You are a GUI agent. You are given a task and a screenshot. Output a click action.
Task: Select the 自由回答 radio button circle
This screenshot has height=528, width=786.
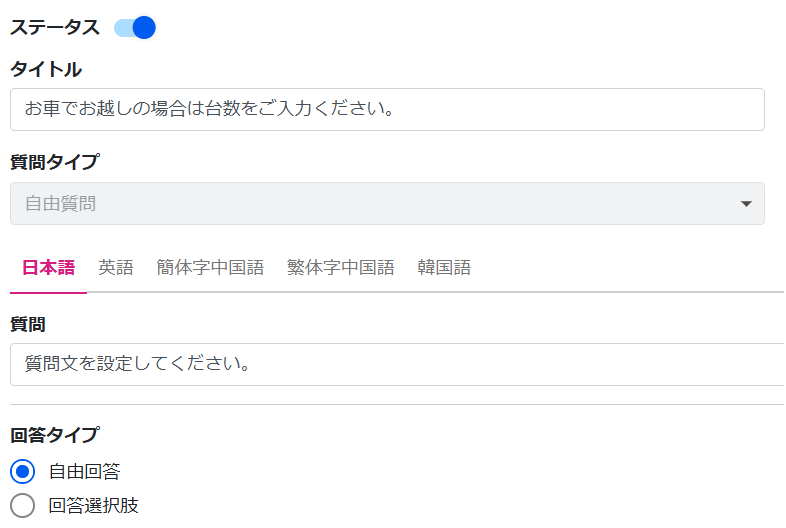(x=23, y=471)
